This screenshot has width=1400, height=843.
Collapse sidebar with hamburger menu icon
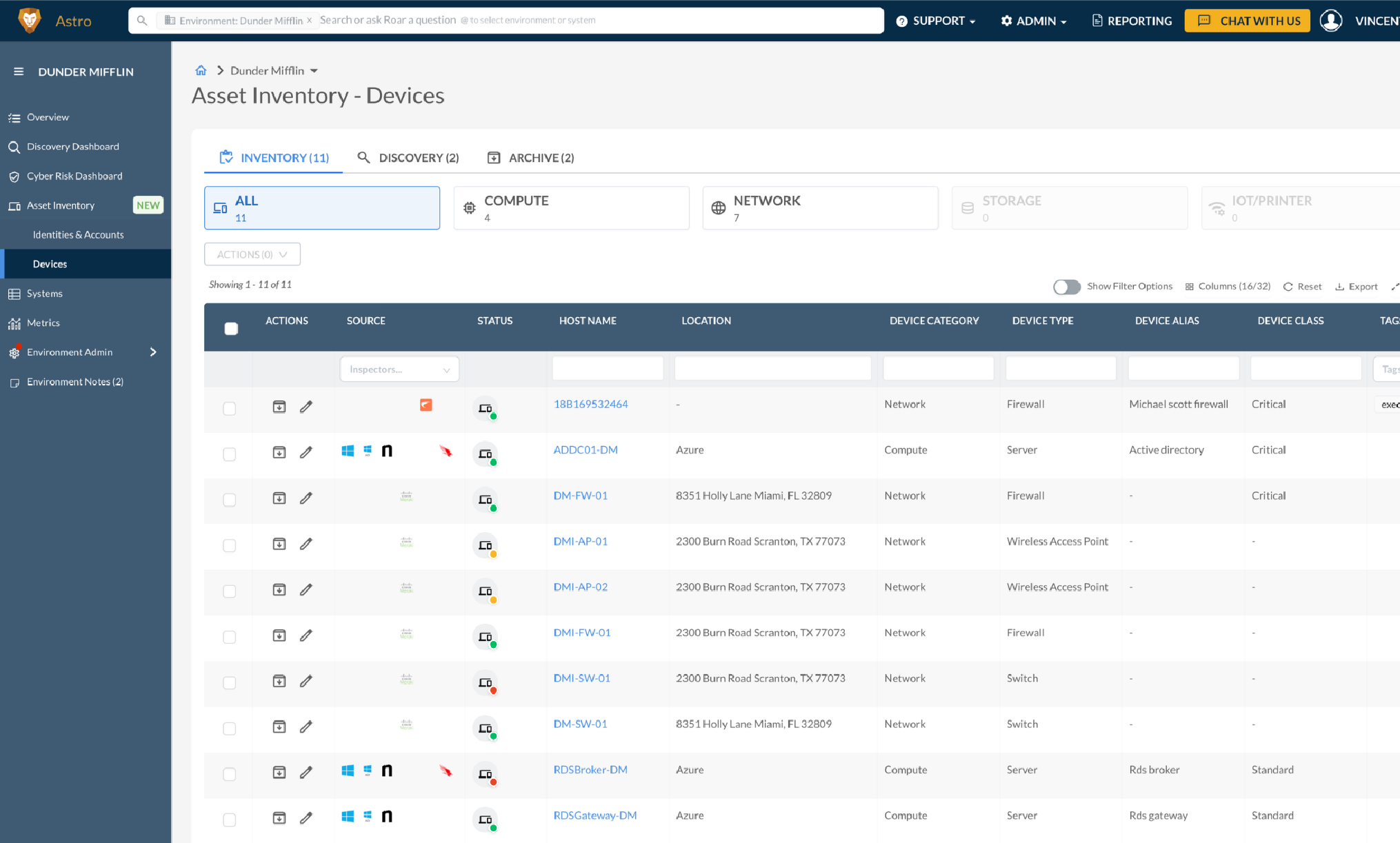[19, 72]
